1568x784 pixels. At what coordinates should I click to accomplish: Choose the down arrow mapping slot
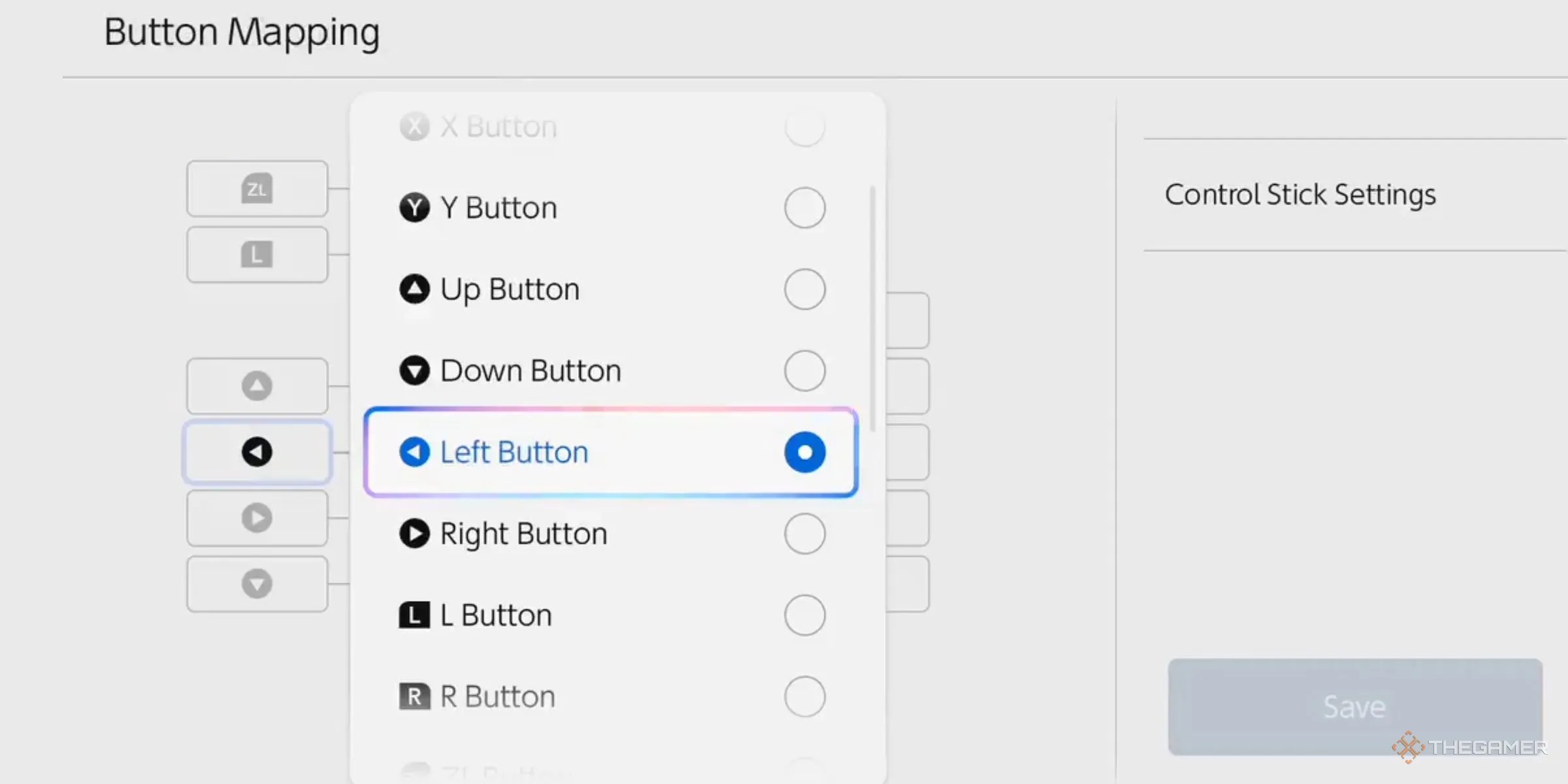pyautogui.click(x=257, y=584)
